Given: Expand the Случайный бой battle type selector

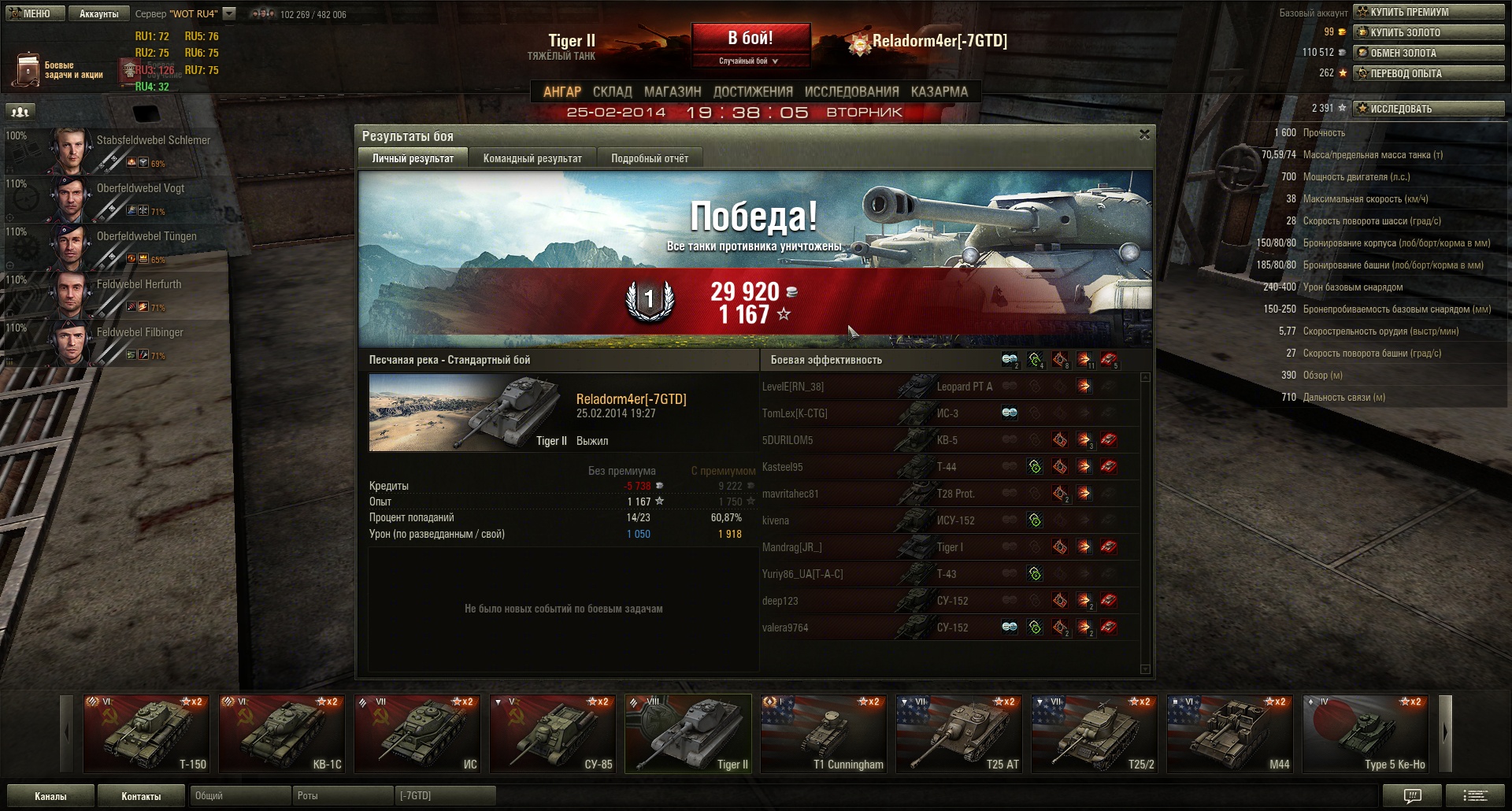Looking at the screenshot, I should pyautogui.click(x=749, y=61).
